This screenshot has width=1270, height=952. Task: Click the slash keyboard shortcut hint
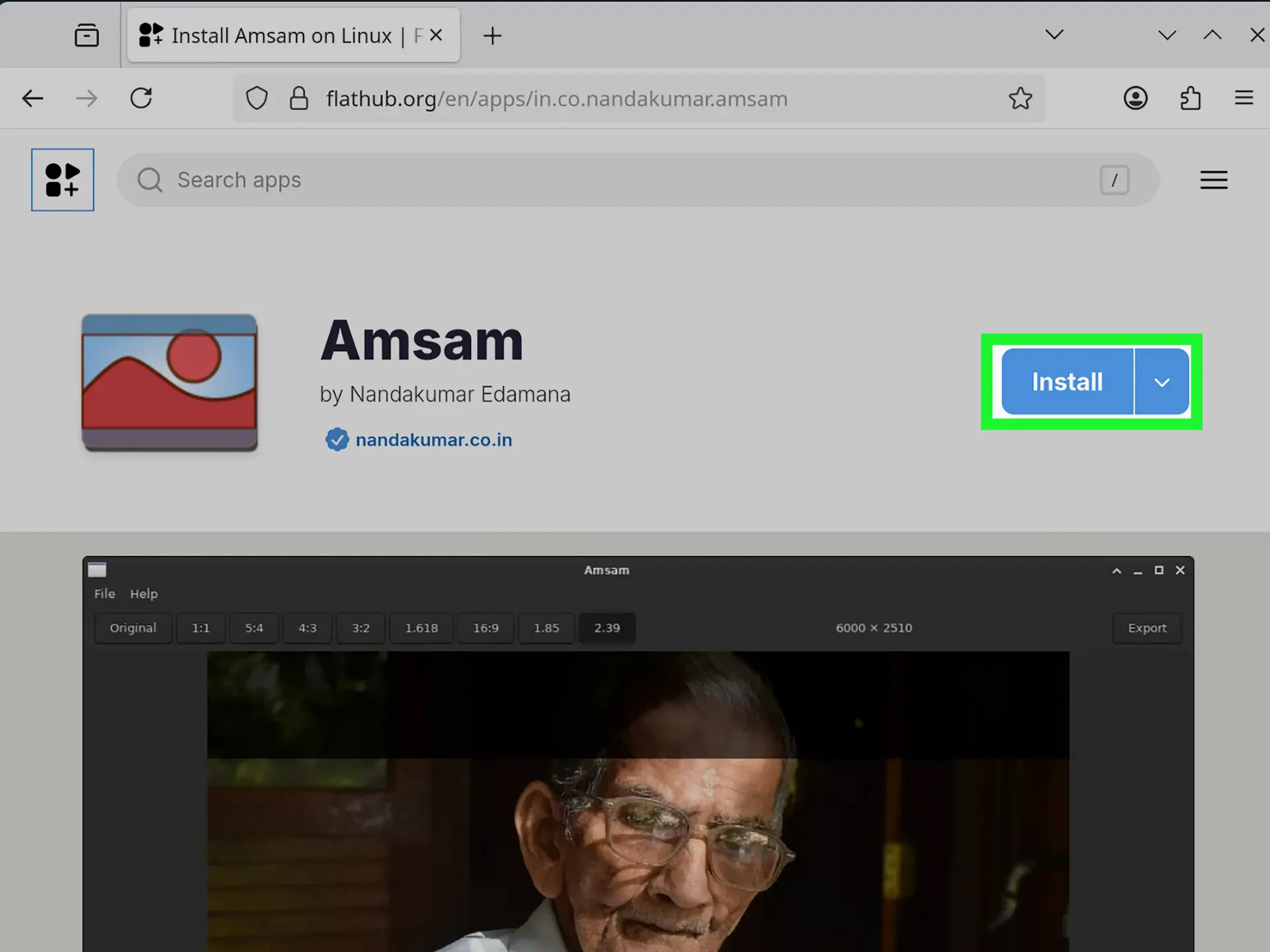pos(1115,180)
